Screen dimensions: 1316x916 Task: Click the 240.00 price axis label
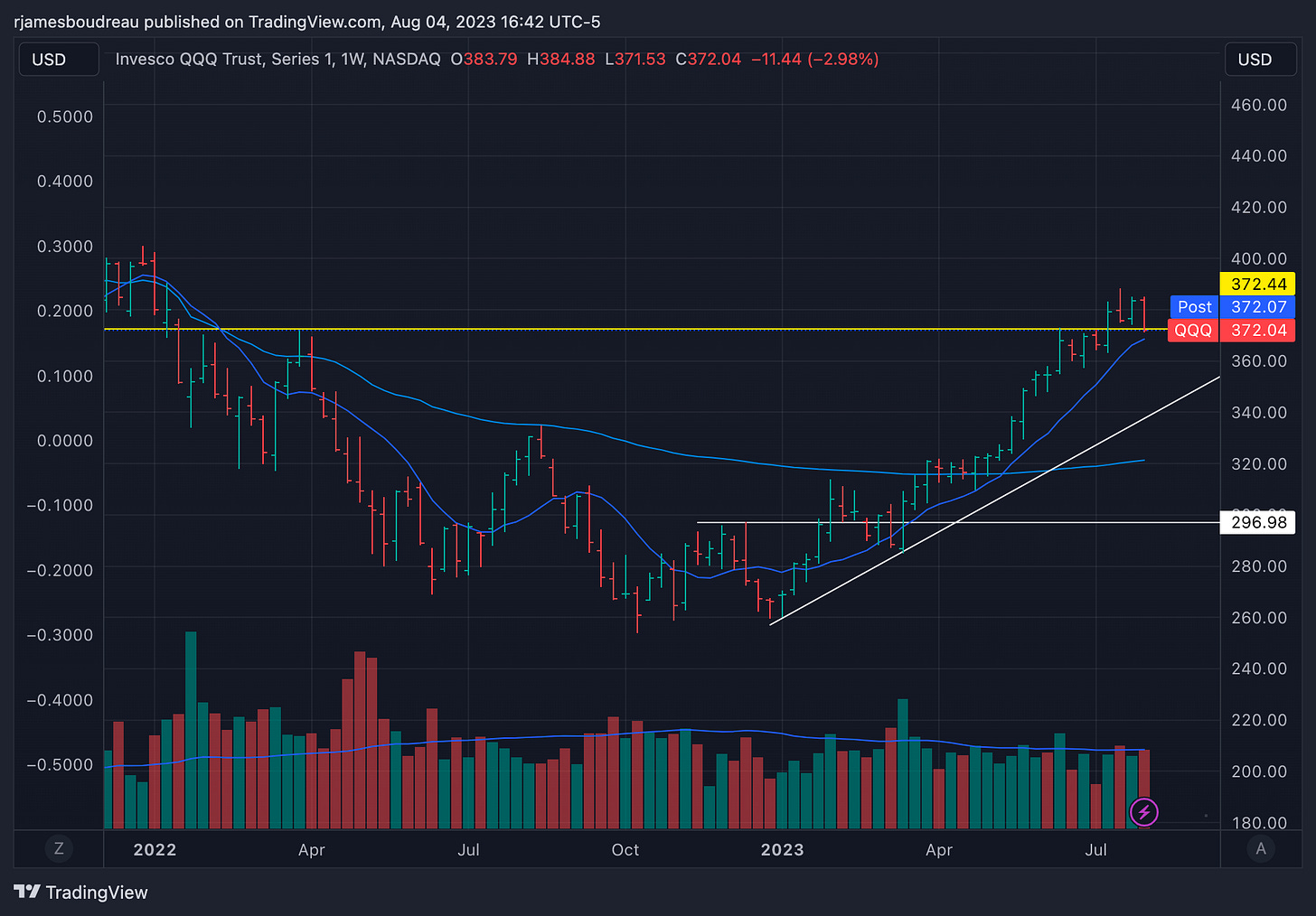point(1259,668)
